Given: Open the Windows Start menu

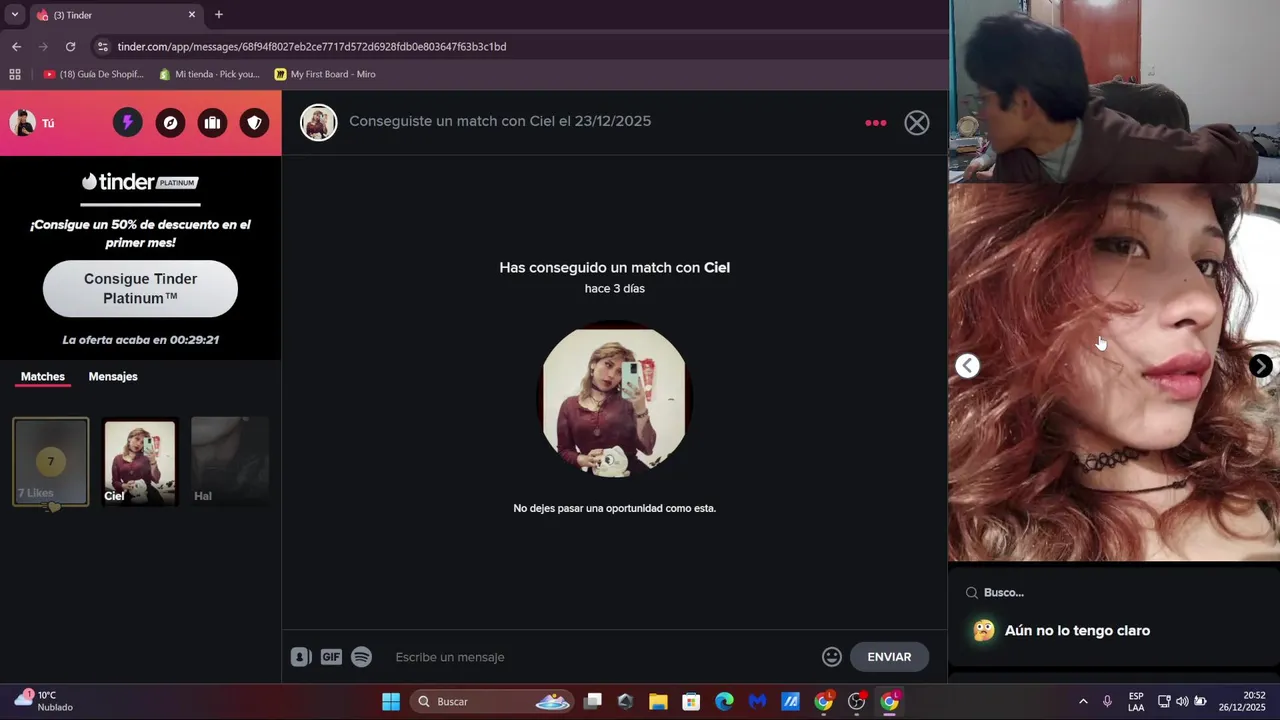Looking at the screenshot, I should click(391, 702).
